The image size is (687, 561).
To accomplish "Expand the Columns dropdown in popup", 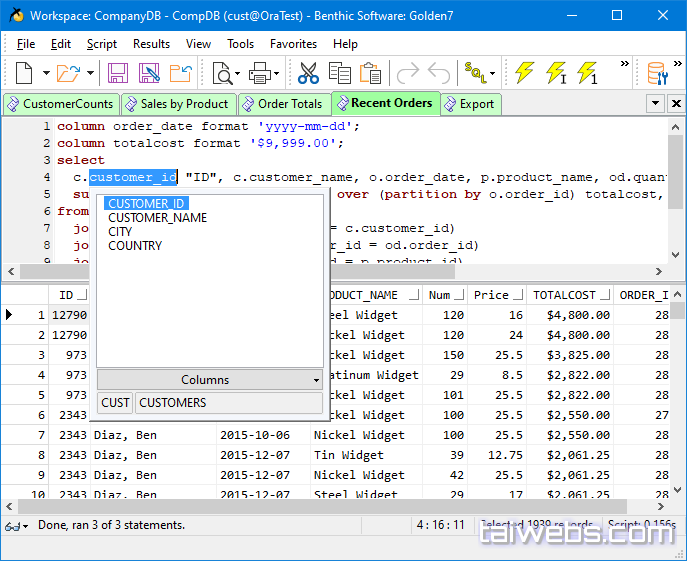I will point(316,380).
